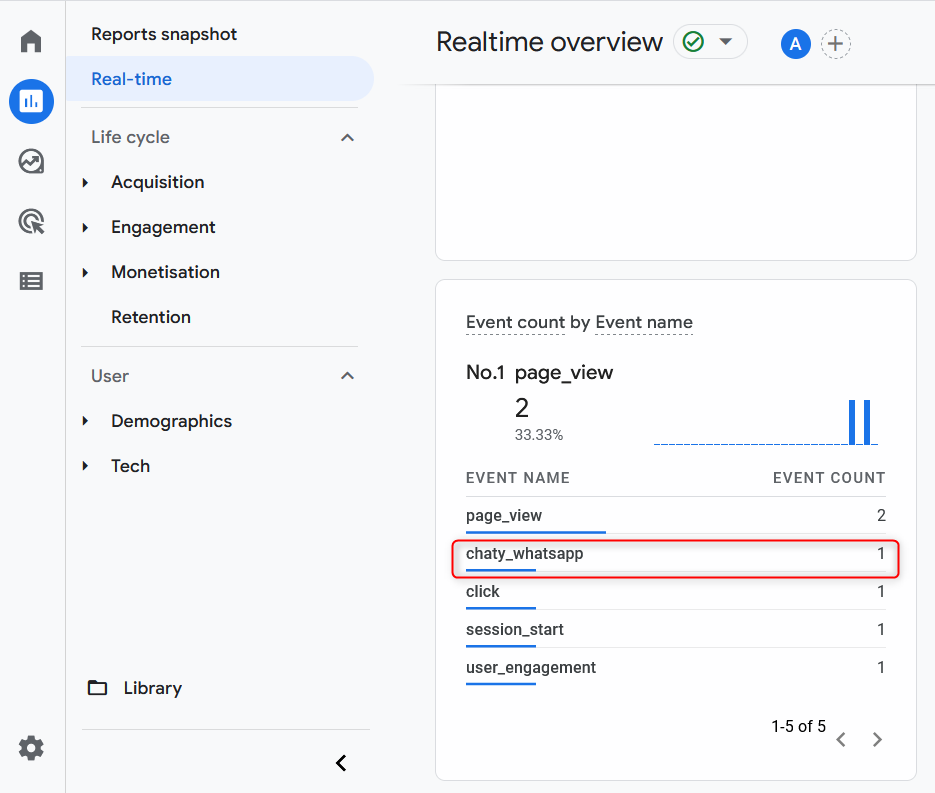This screenshot has height=793, width=935.
Task: Click the EVENT NAME column header
Action: click(x=518, y=478)
